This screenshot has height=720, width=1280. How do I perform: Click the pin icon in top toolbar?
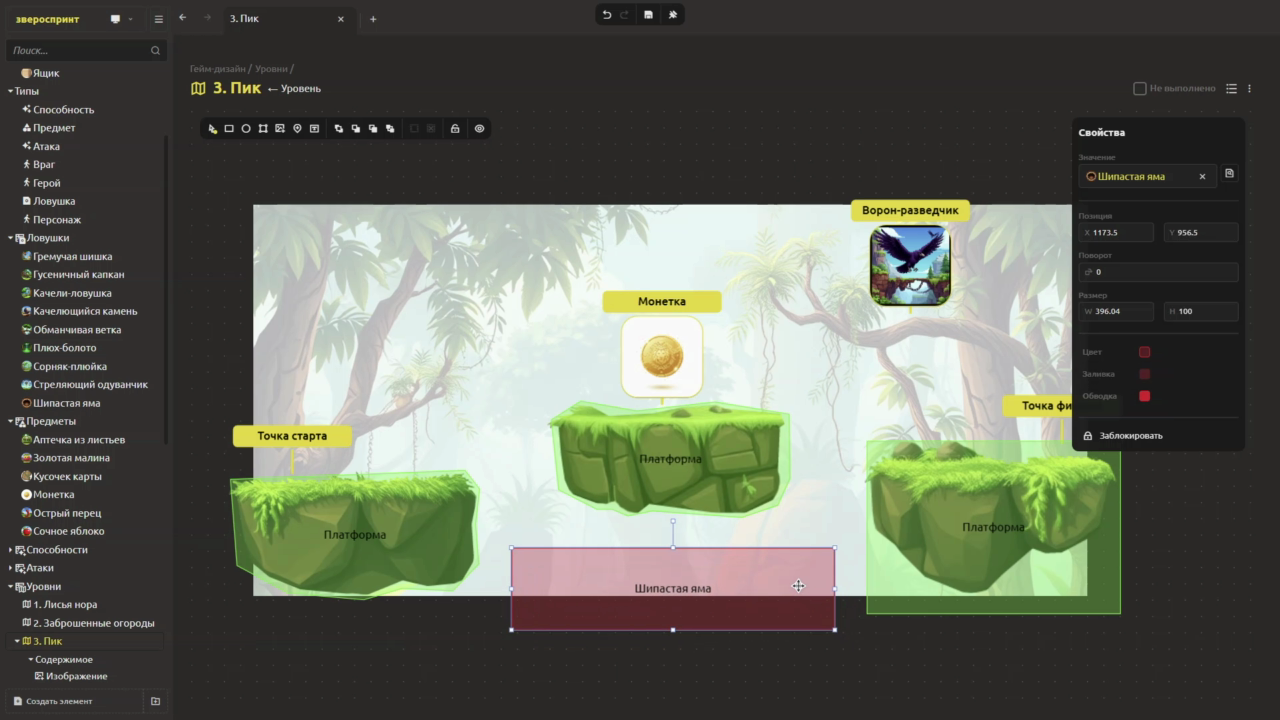pyautogui.click(x=672, y=15)
